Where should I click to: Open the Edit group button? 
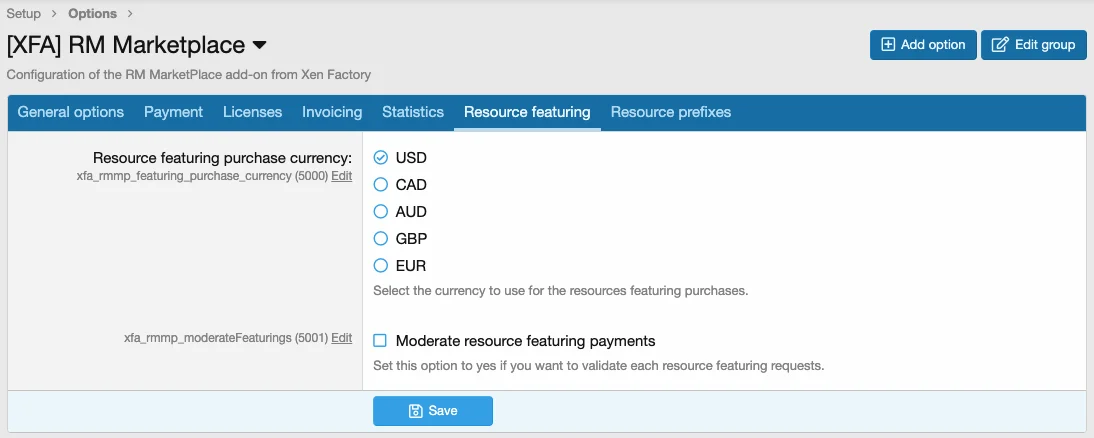coord(1033,45)
